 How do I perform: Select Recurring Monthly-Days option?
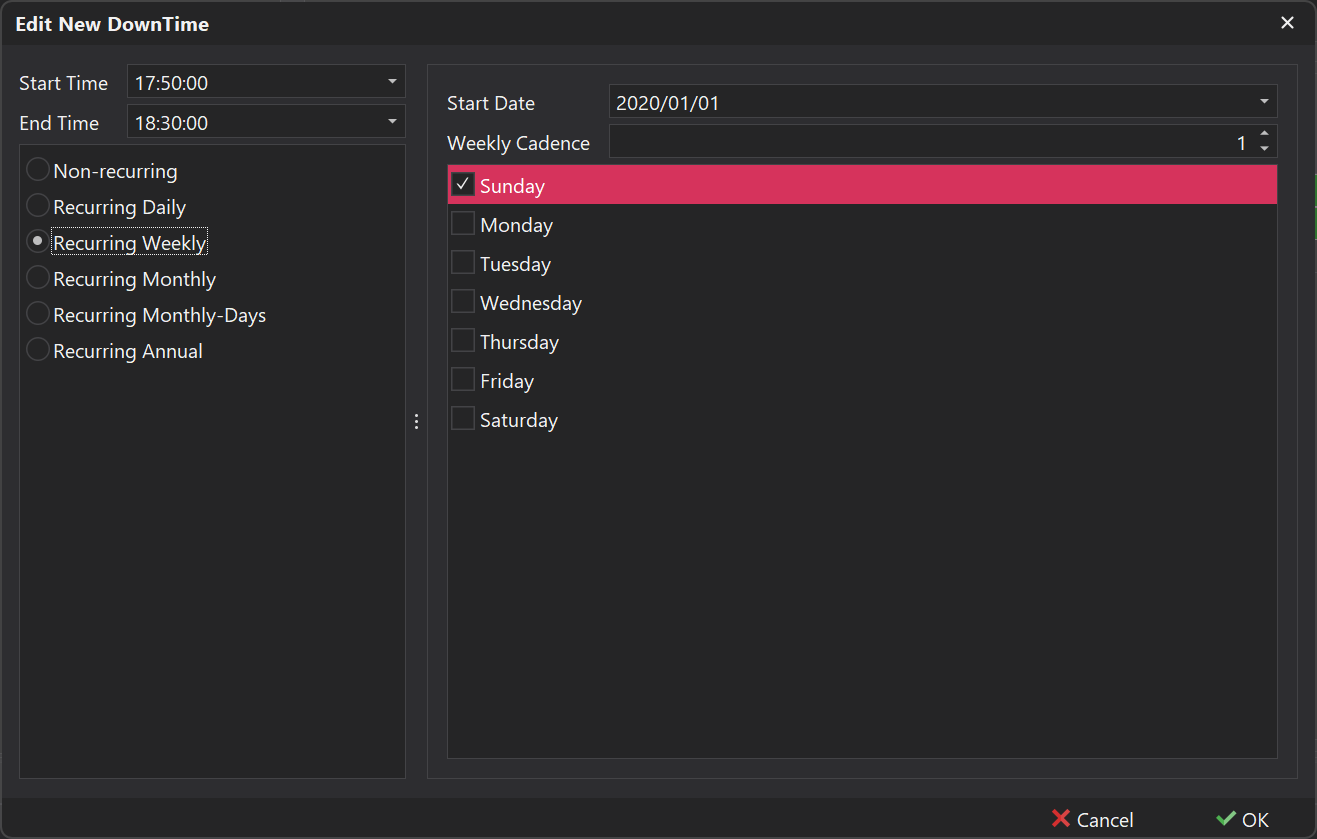coord(37,313)
